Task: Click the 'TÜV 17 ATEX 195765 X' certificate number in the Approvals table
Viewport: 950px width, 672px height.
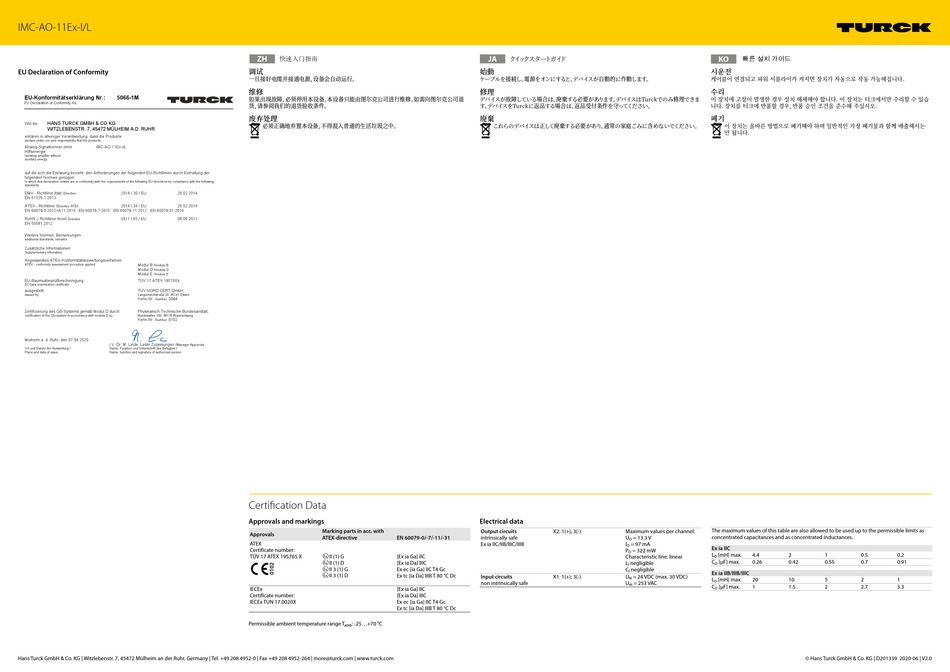Action: (x=276, y=556)
